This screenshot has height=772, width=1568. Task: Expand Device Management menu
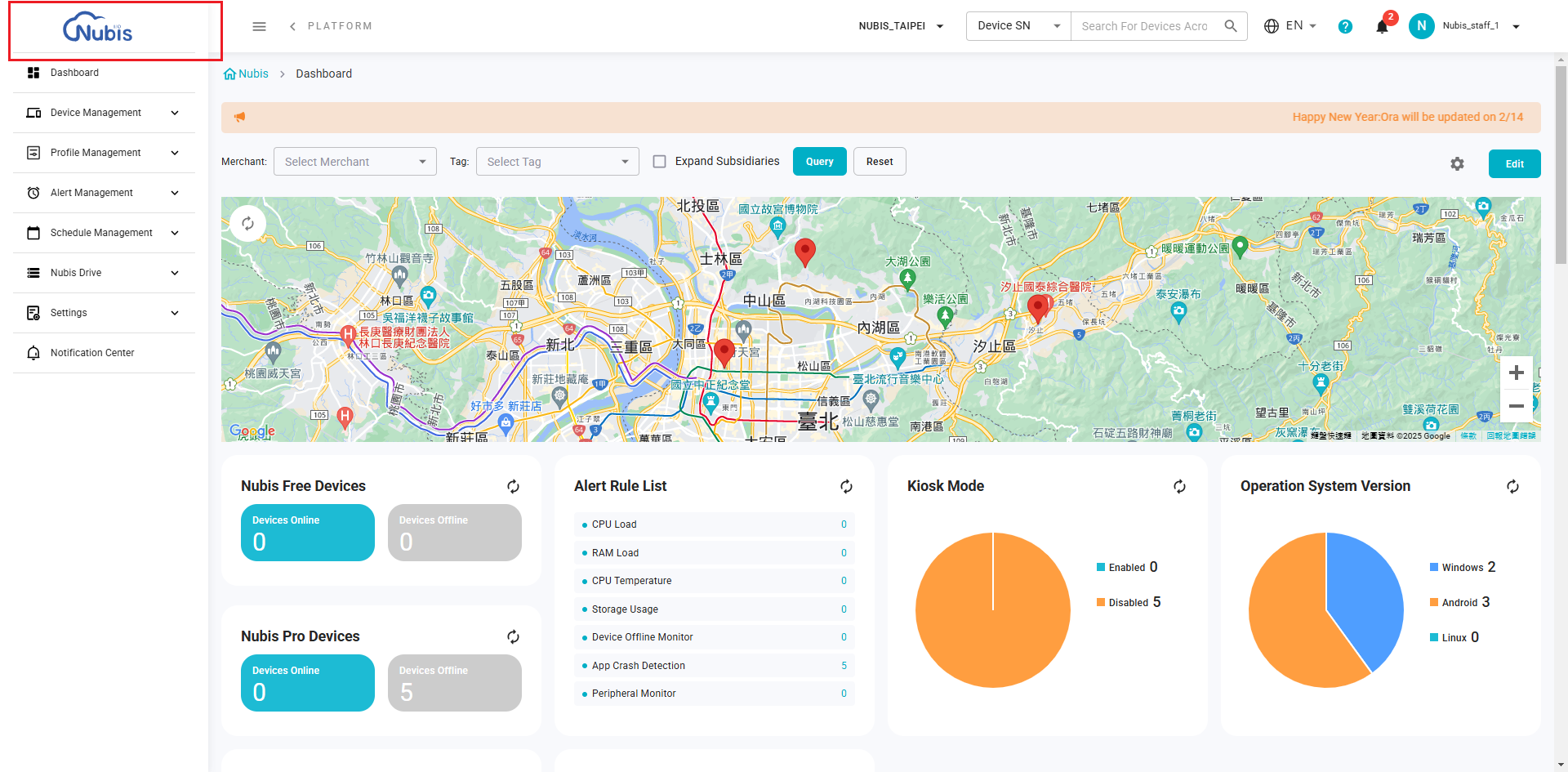coord(104,113)
